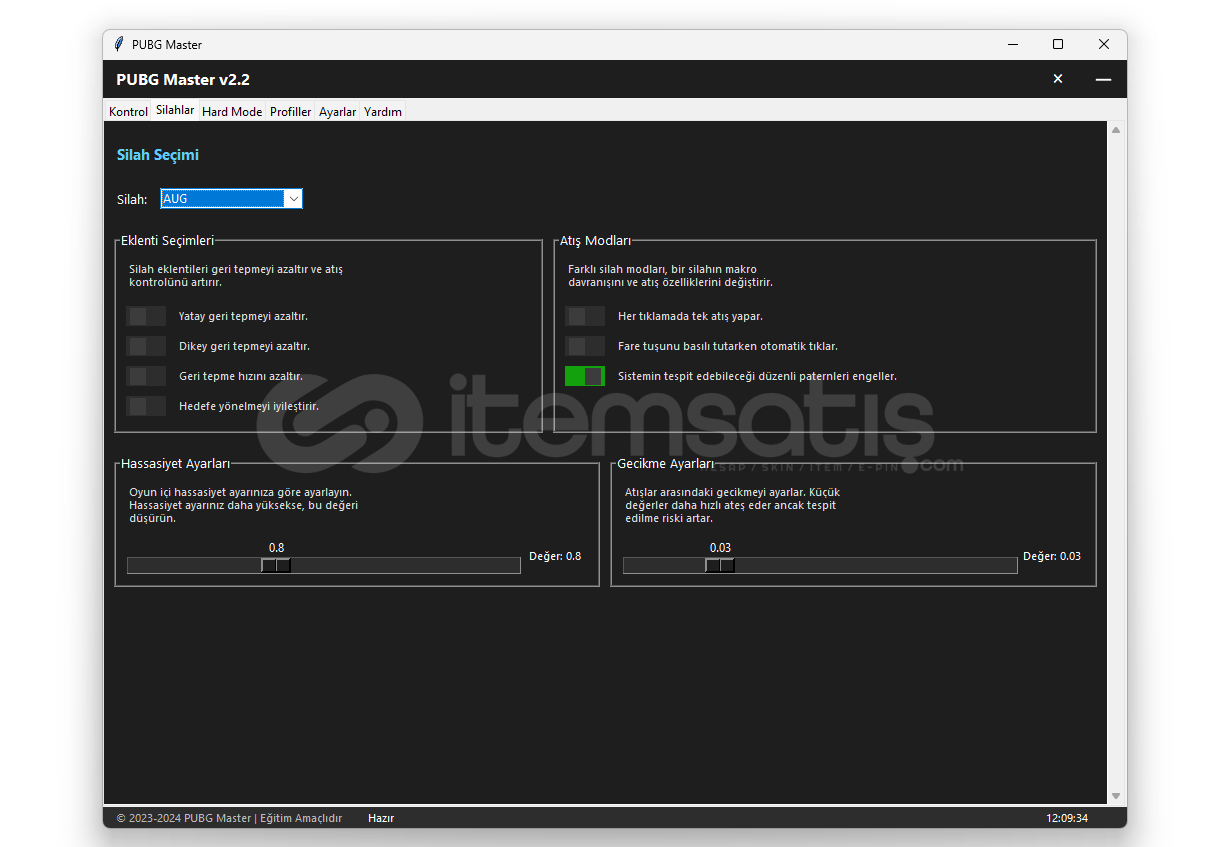Toggle 'Yatay geri tepmeyi azaltır' switch

(x=146, y=316)
